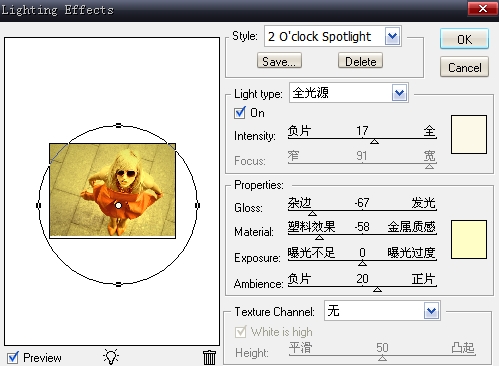Toggle the Preview checkbox

(13, 358)
